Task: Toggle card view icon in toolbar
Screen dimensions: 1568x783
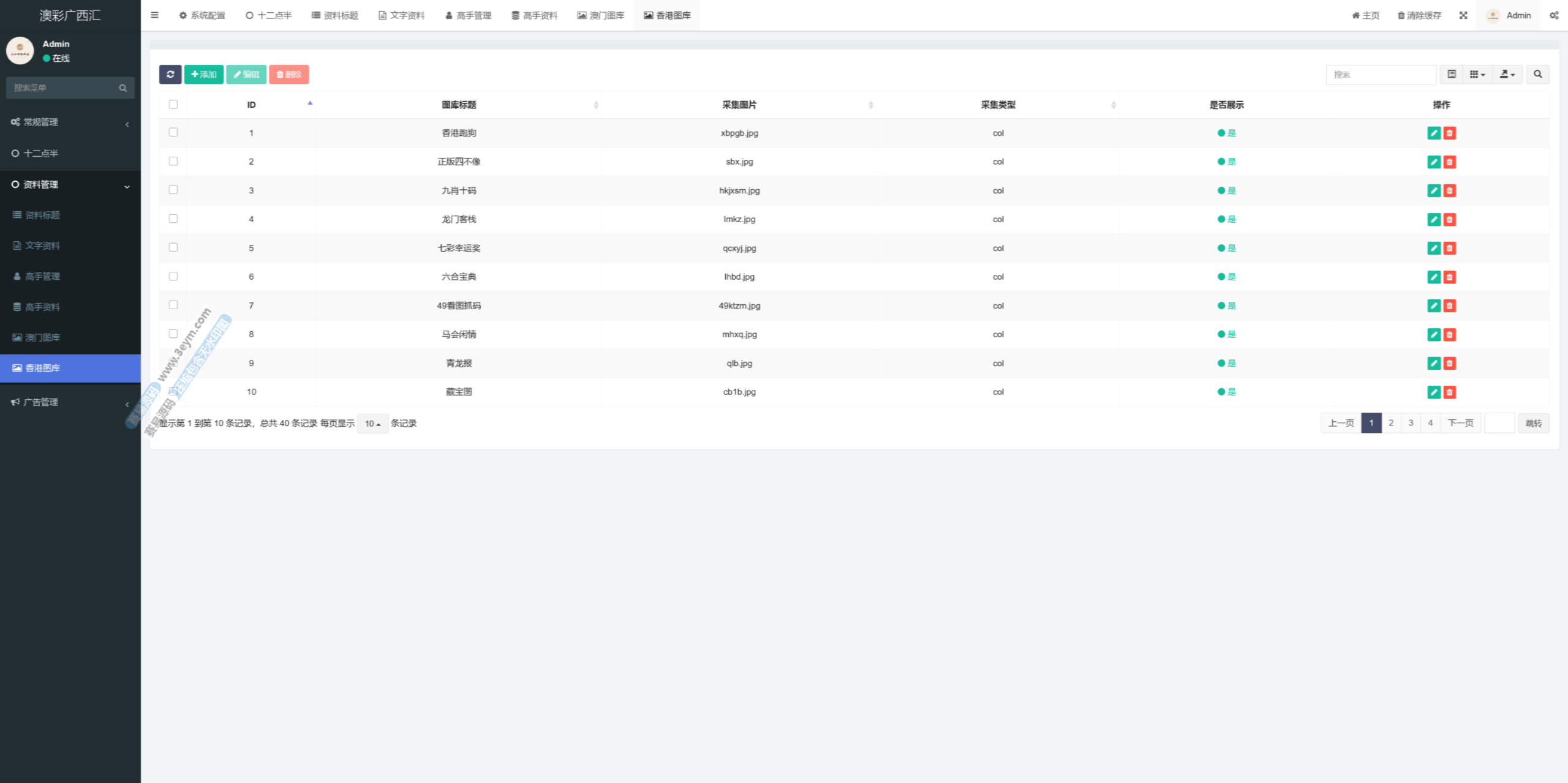Action: click(x=1451, y=74)
